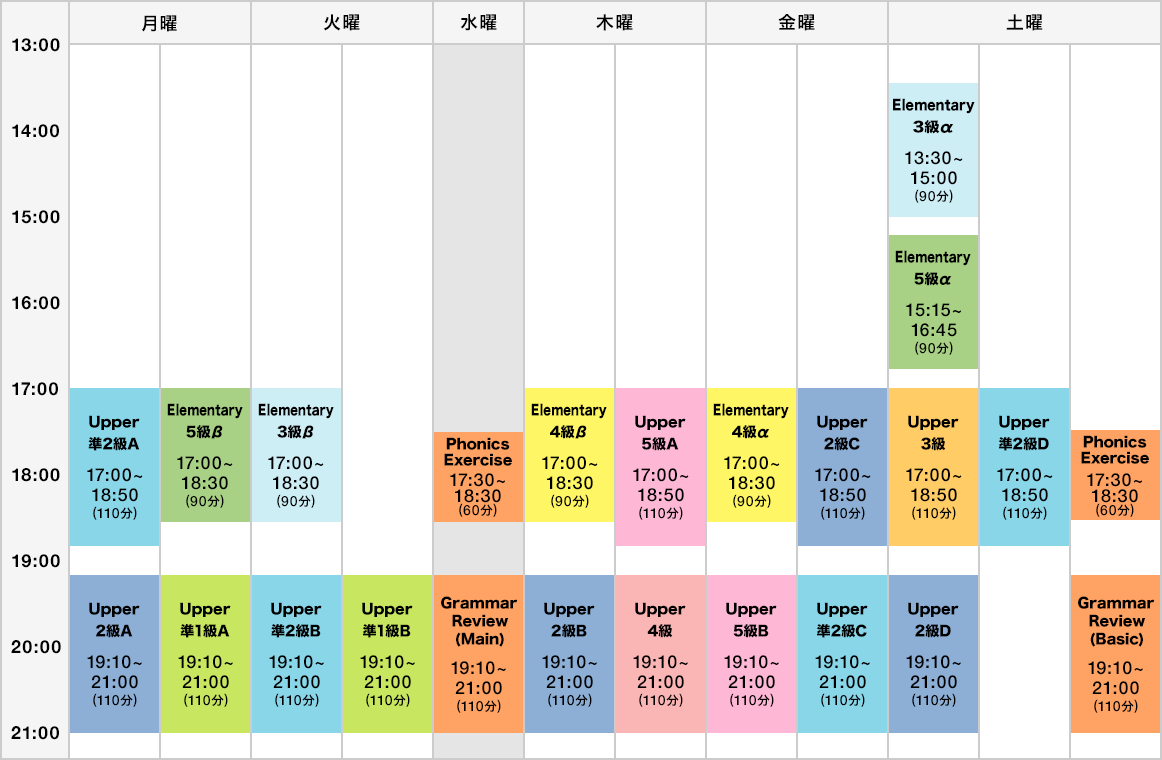This screenshot has height=760, width=1162.
Task: Click the Grammar Review (Main) block
Action: [478, 653]
